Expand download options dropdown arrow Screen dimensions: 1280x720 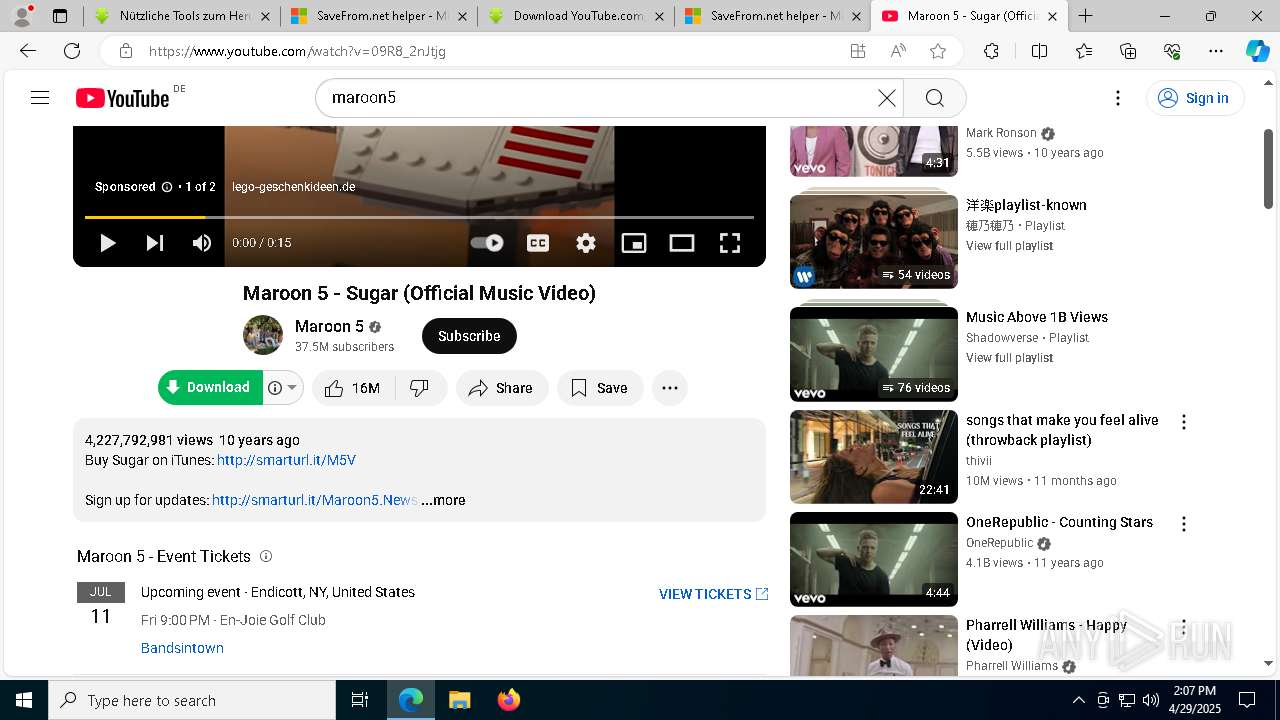click(292, 388)
